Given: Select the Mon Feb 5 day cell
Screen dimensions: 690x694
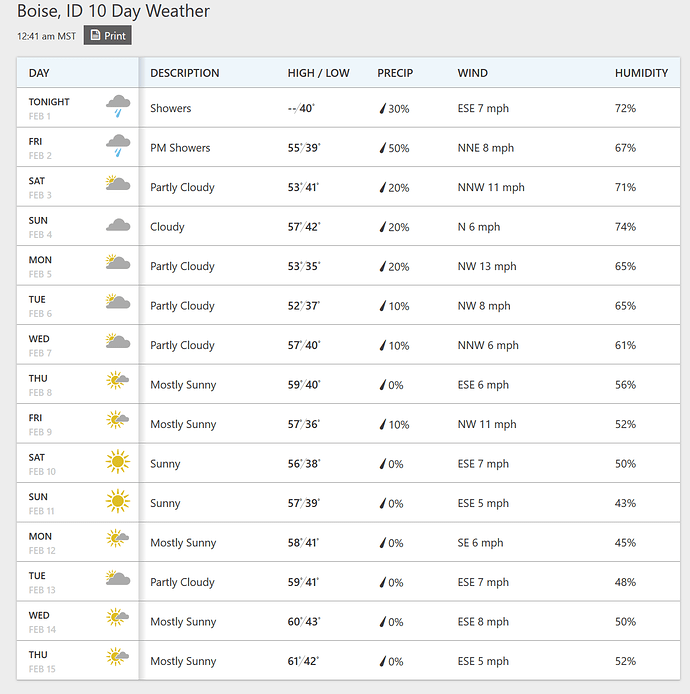Looking at the screenshot, I should pyautogui.click(x=40, y=266).
